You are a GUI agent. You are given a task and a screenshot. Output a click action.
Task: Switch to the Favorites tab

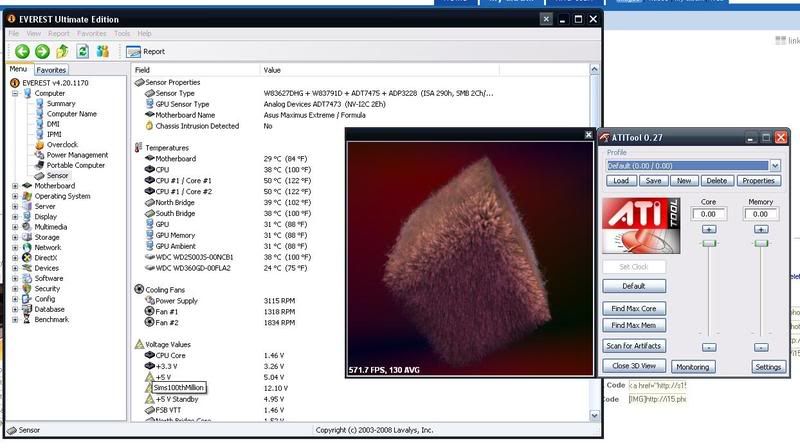(50, 70)
